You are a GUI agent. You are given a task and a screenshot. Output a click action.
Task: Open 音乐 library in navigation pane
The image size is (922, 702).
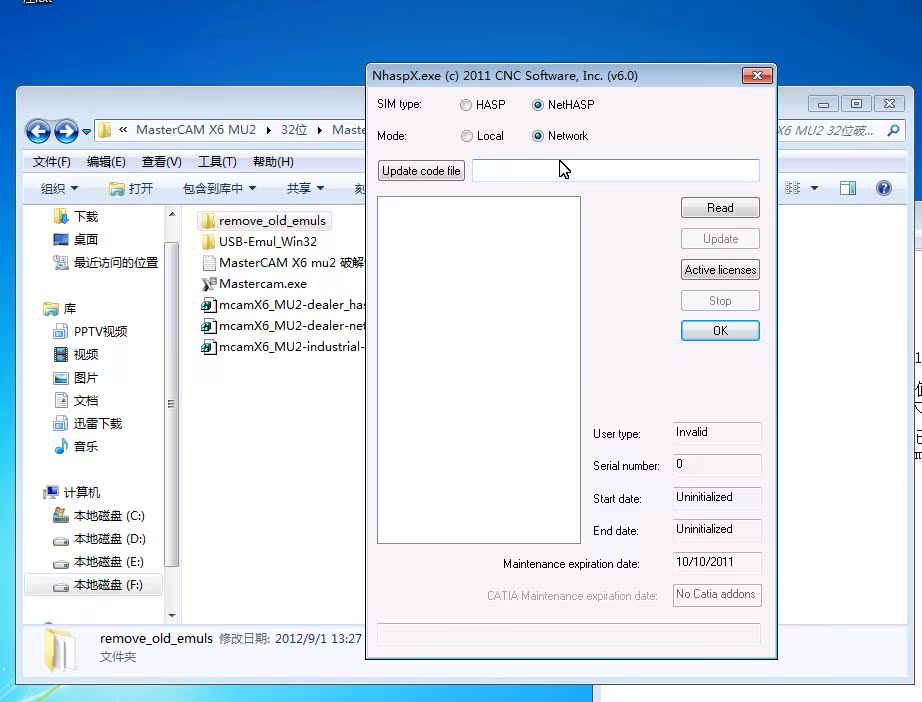click(76, 446)
